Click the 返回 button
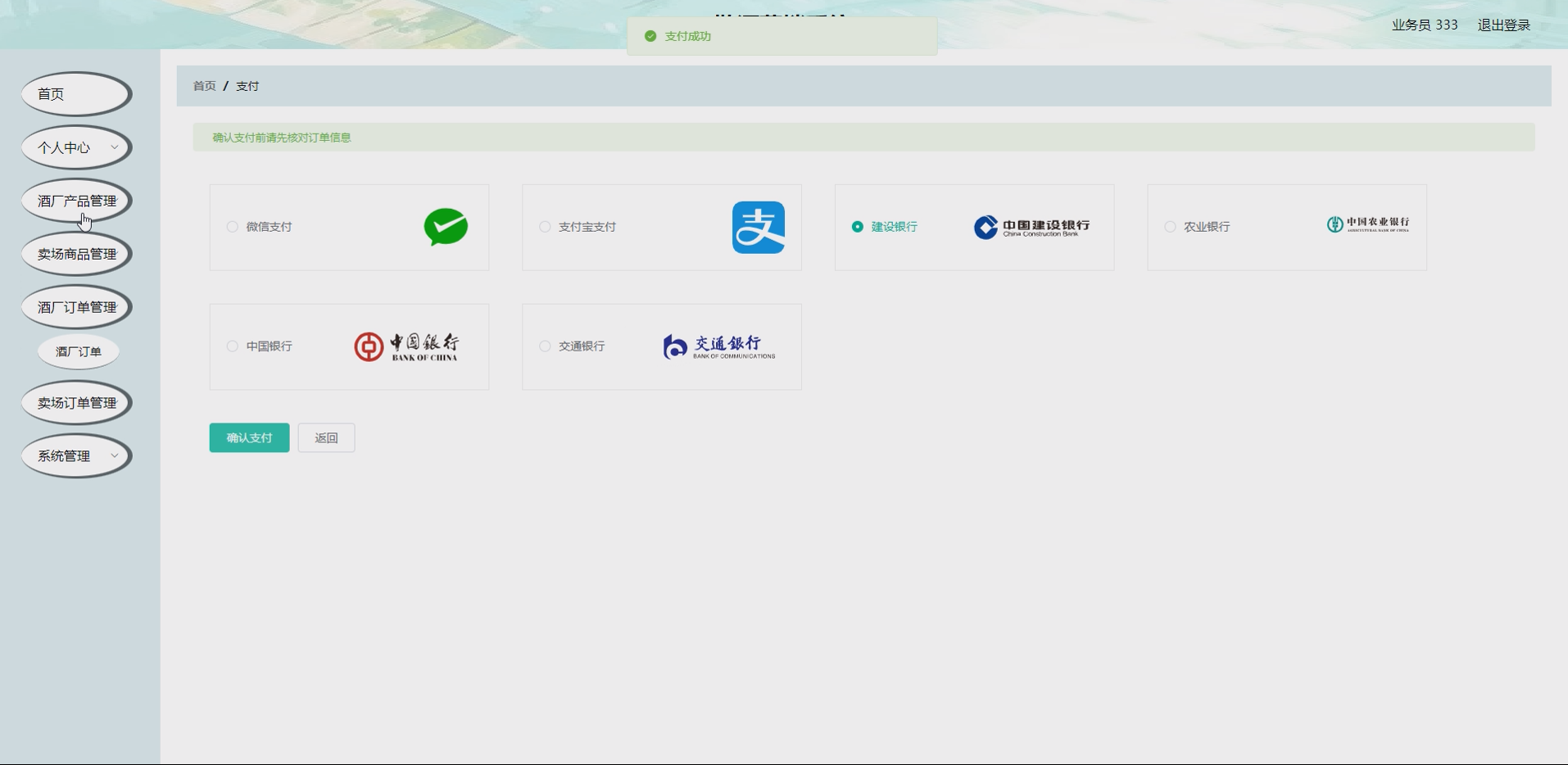The width and height of the screenshot is (1568, 765). point(326,438)
